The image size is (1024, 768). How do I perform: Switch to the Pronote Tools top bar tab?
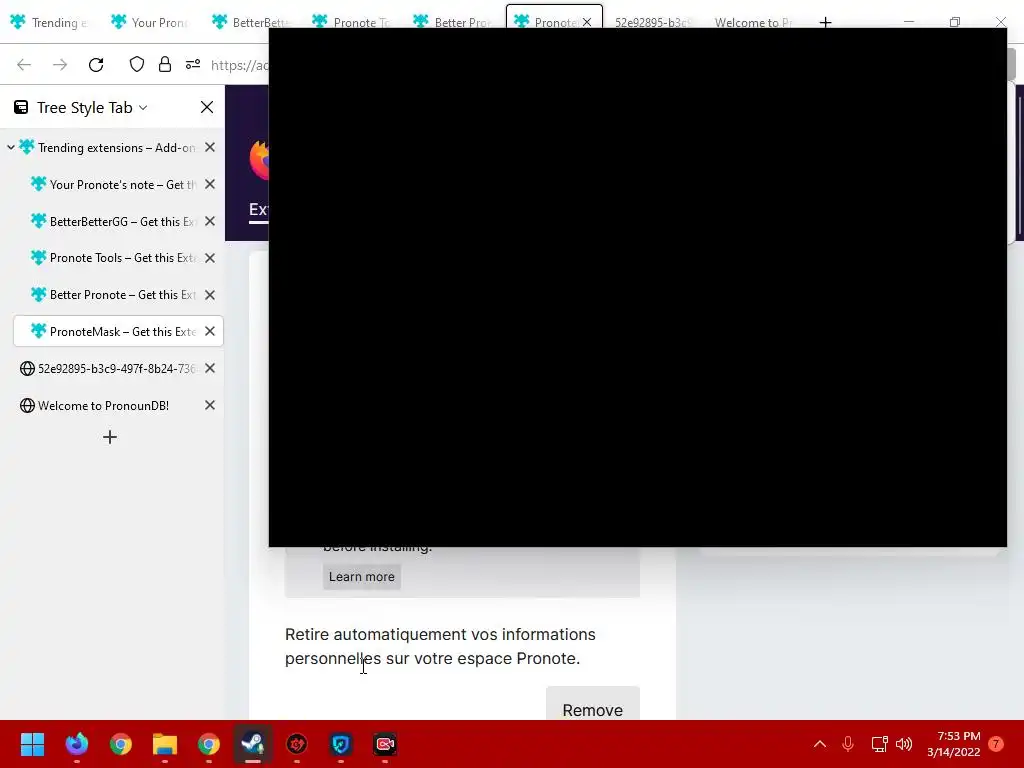coord(352,23)
